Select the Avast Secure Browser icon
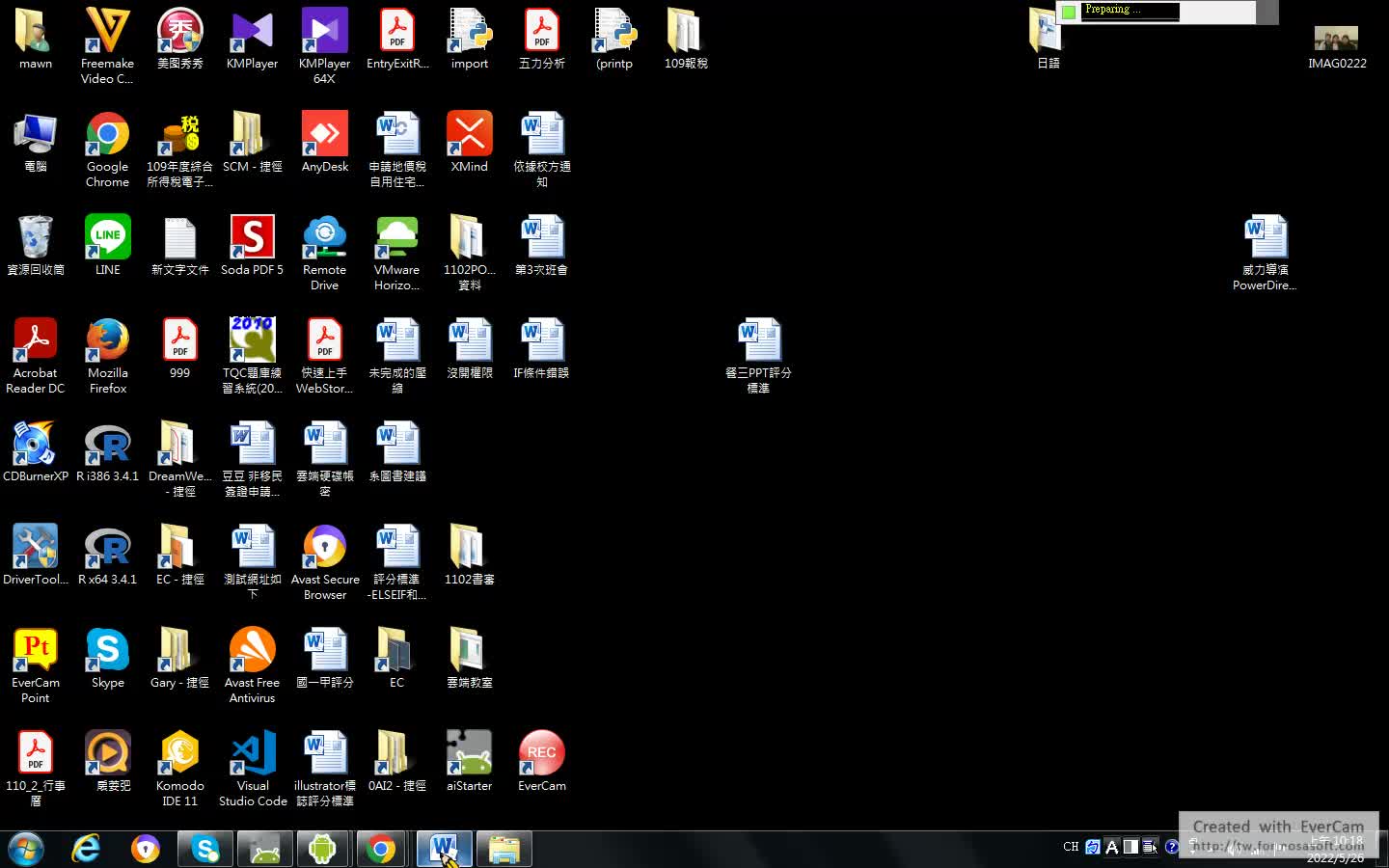Screen dimensions: 1389x868 pyautogui.click(x=324, y=561)
